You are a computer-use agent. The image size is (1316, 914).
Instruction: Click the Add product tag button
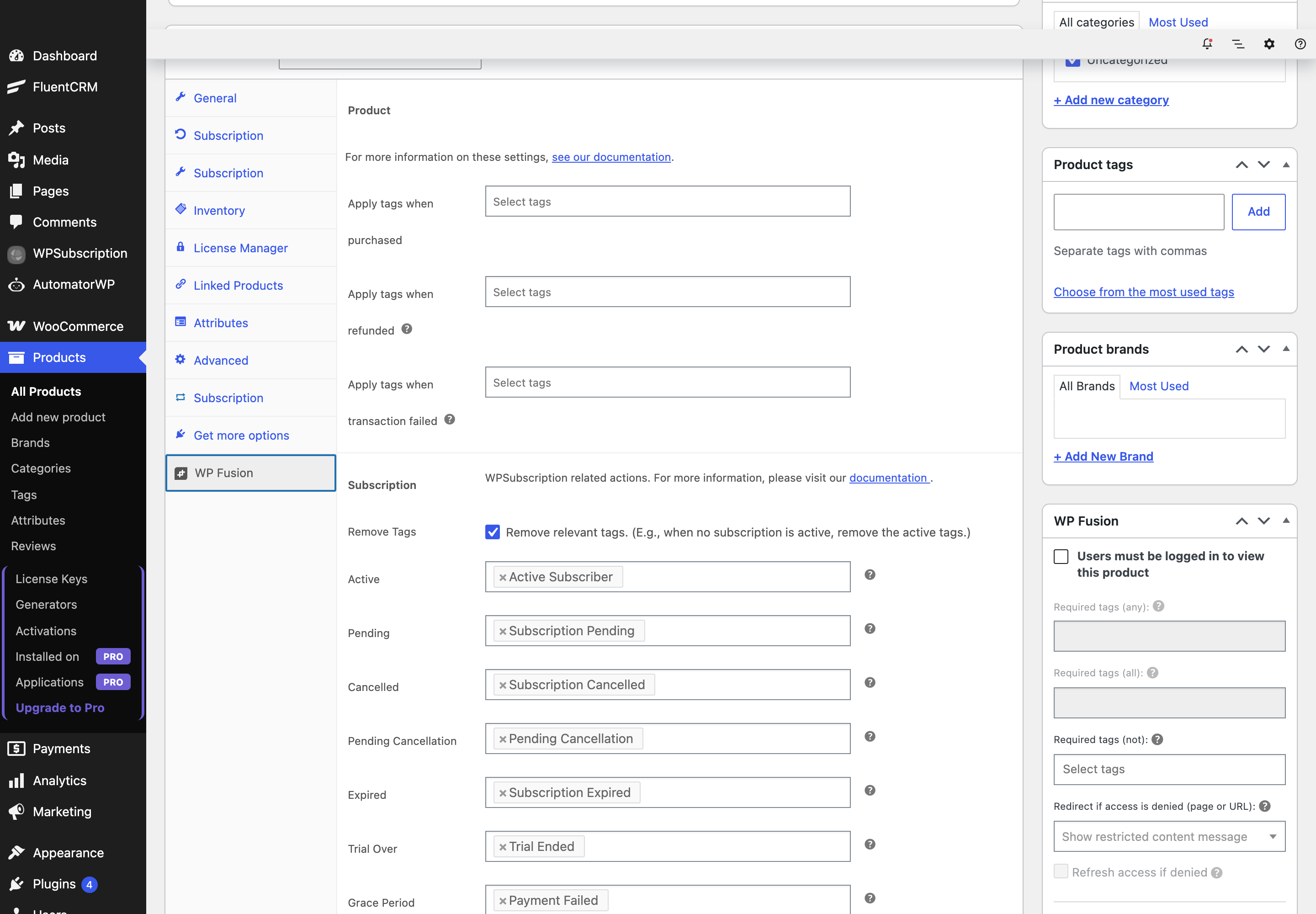[1258, 212]
